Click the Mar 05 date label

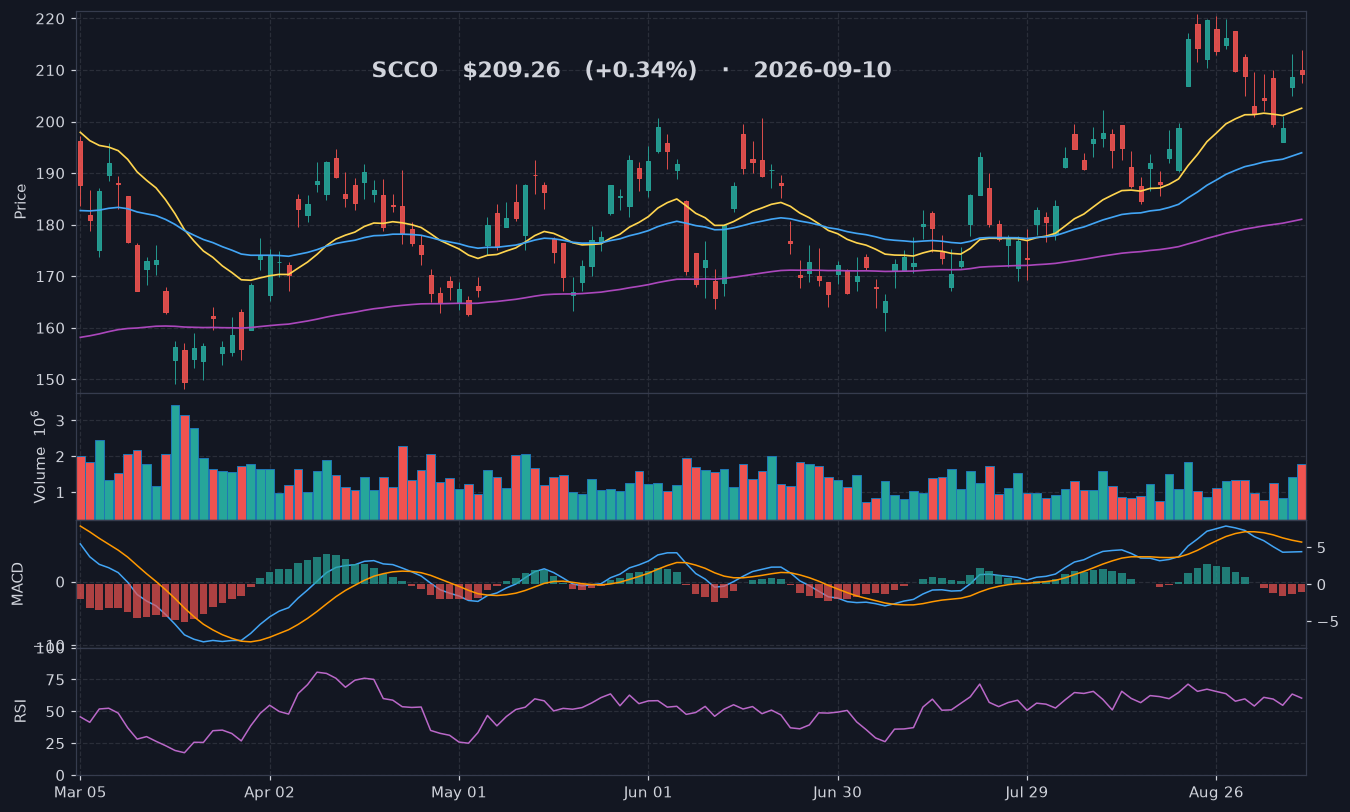point(80,792)
